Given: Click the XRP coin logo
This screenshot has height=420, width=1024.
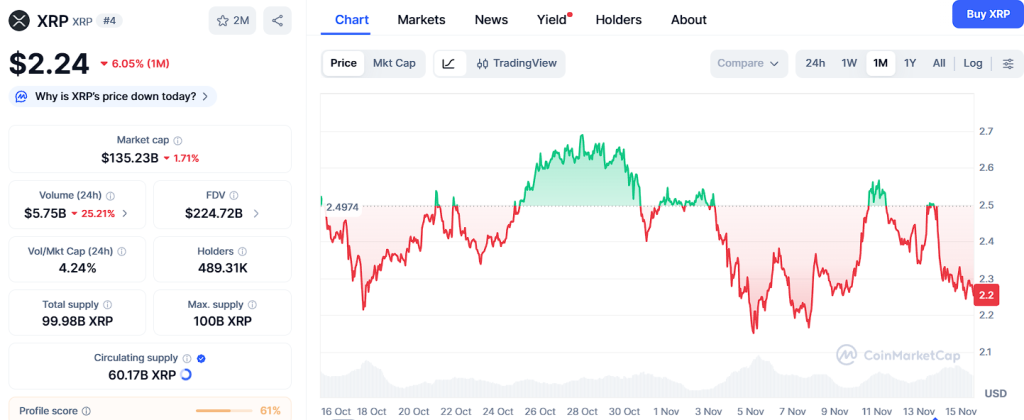Looking at the screenshot, I should (19, 20).
